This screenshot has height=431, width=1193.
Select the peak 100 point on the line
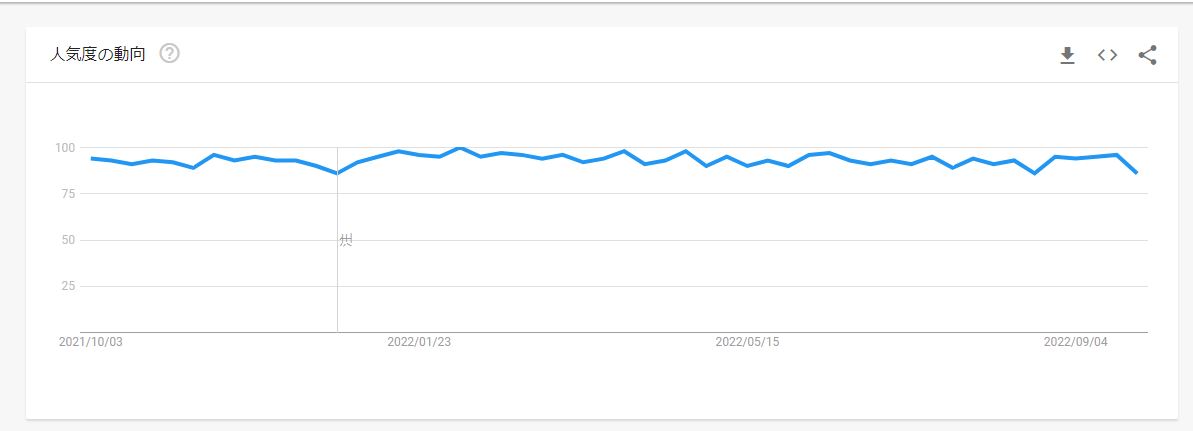click(x=460, y=148)
